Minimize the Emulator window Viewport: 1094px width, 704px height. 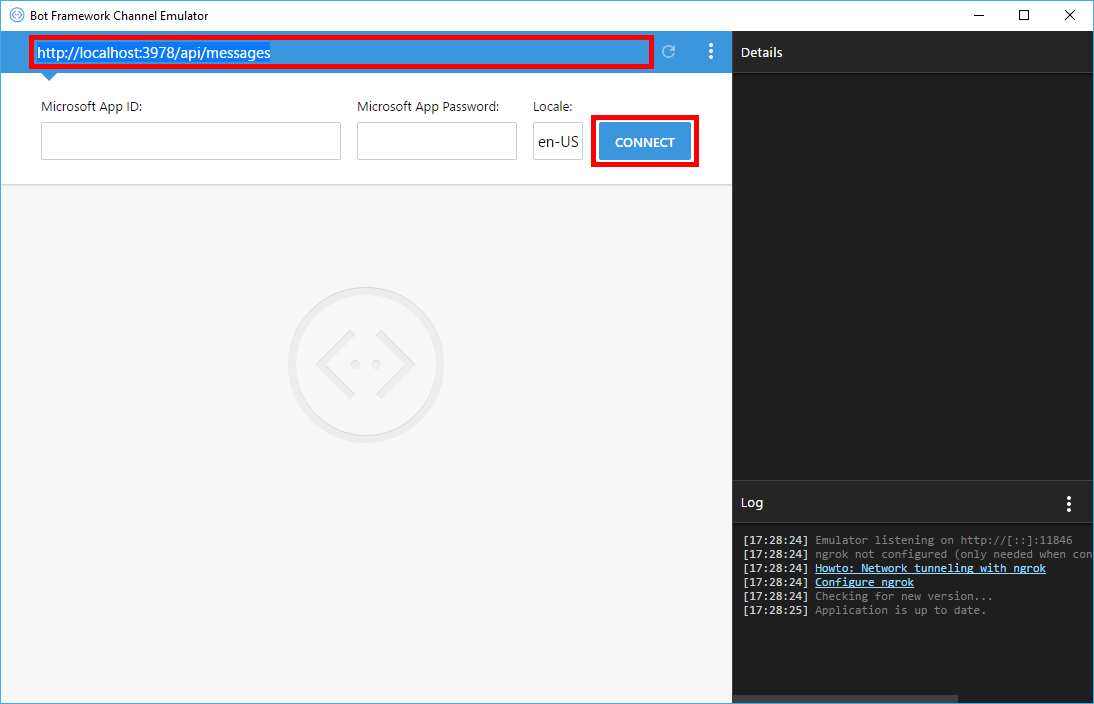pyautogui.click(x=979, y=15)
